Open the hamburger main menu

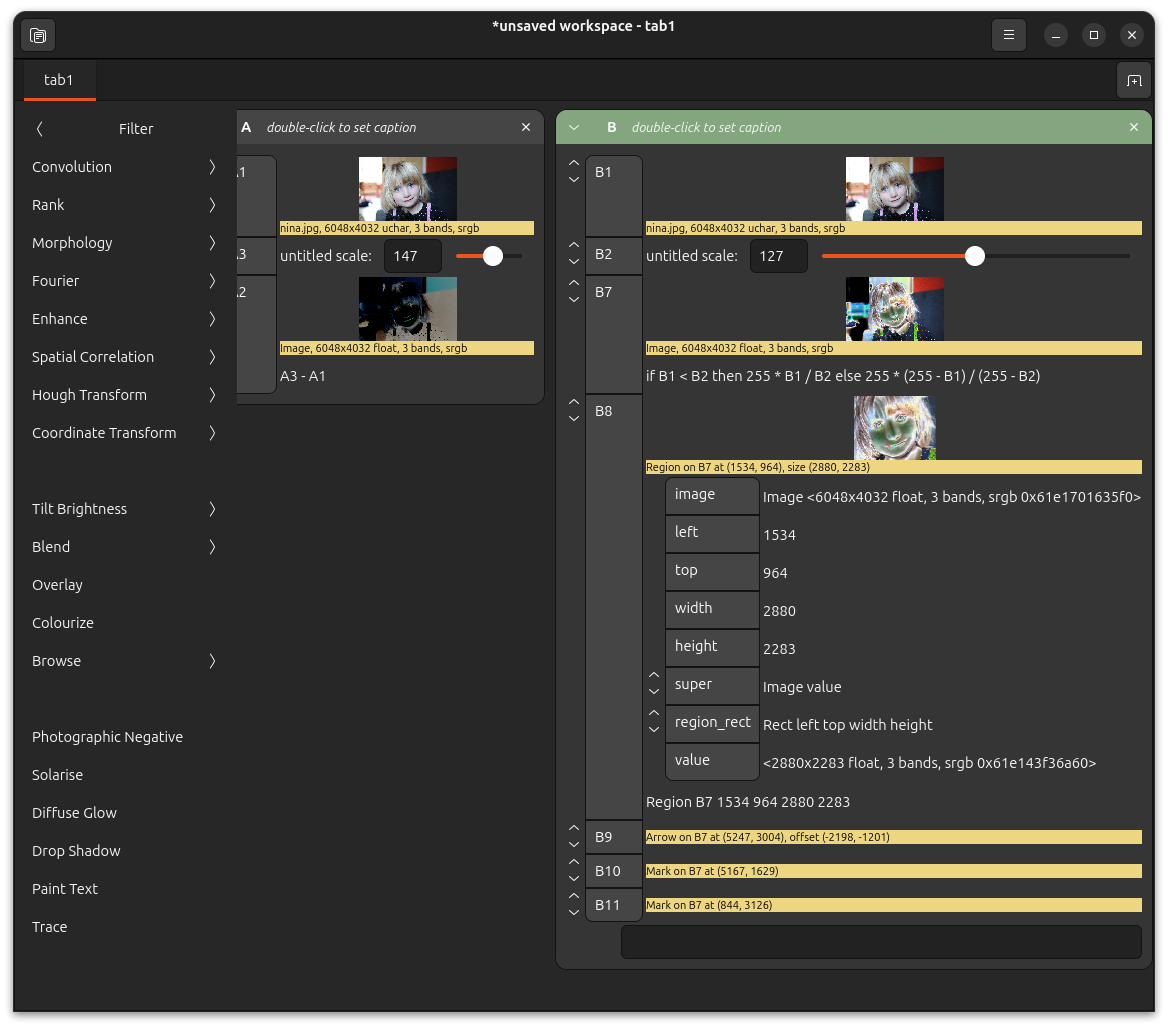[1009, 35]
